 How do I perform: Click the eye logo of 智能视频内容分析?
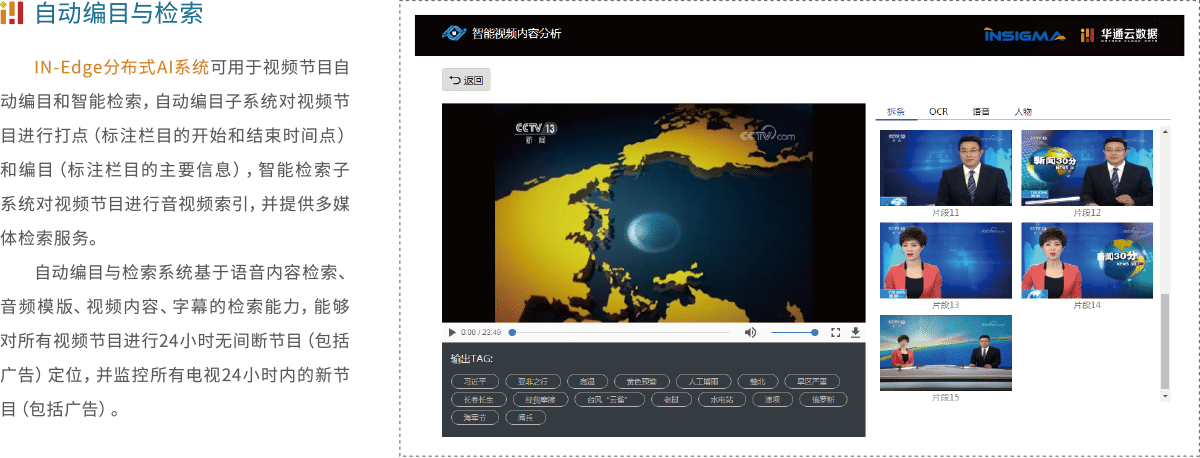(455, 34)
